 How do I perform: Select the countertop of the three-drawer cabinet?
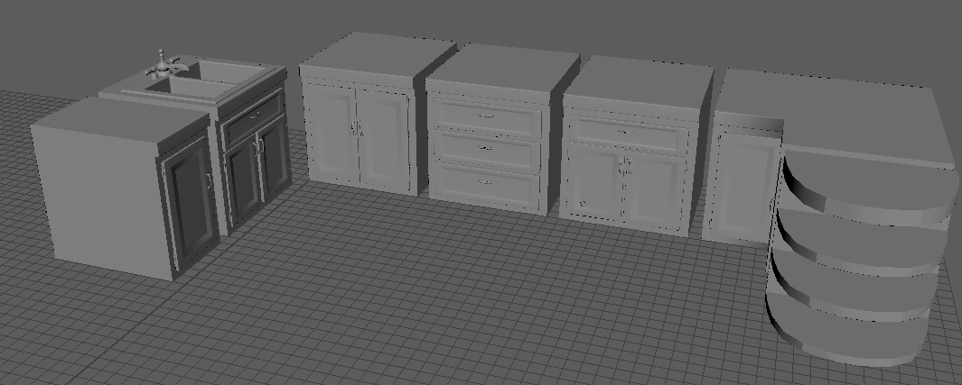(x=502, y=68)
